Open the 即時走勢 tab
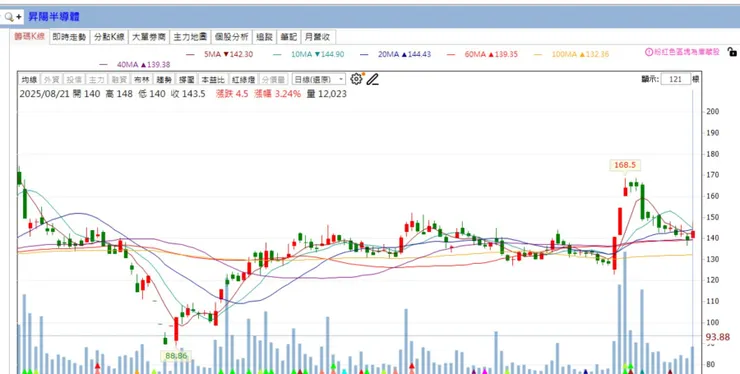 pos(69,37)
